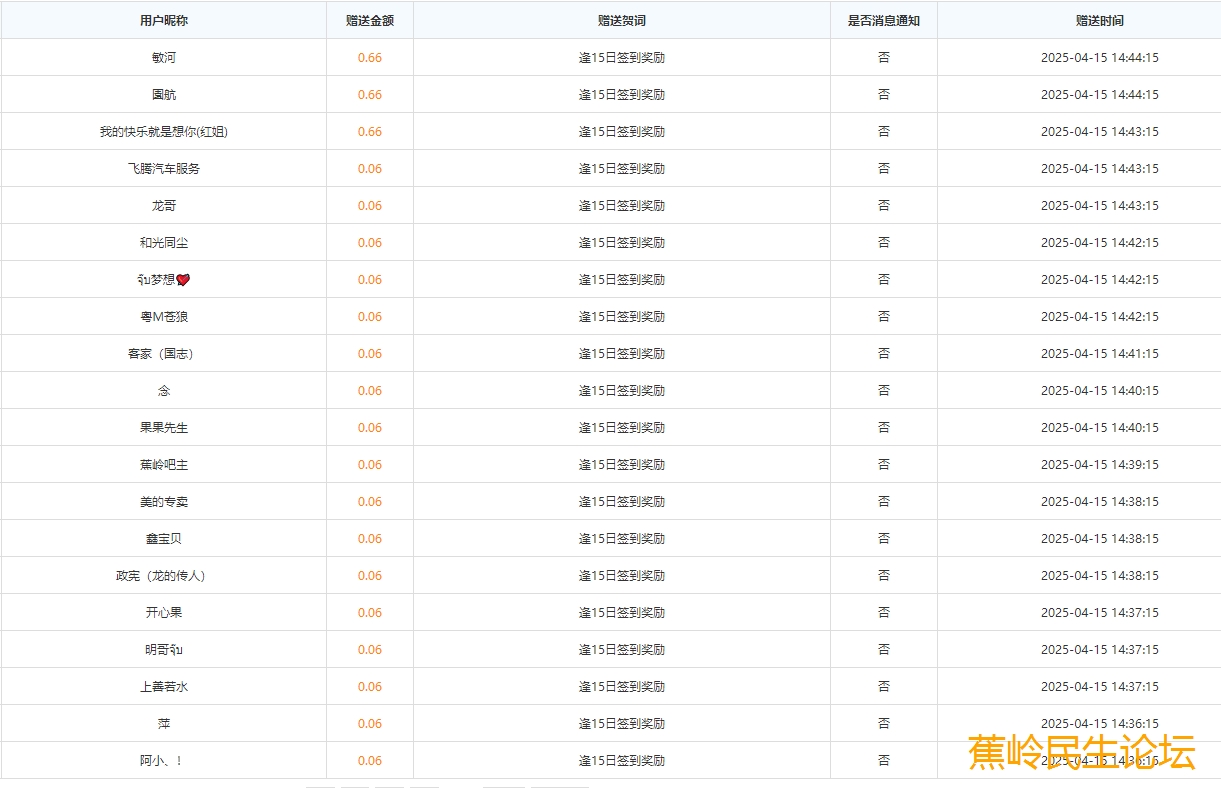Click the user 蕉岭吧主

(x=163, y=465)
